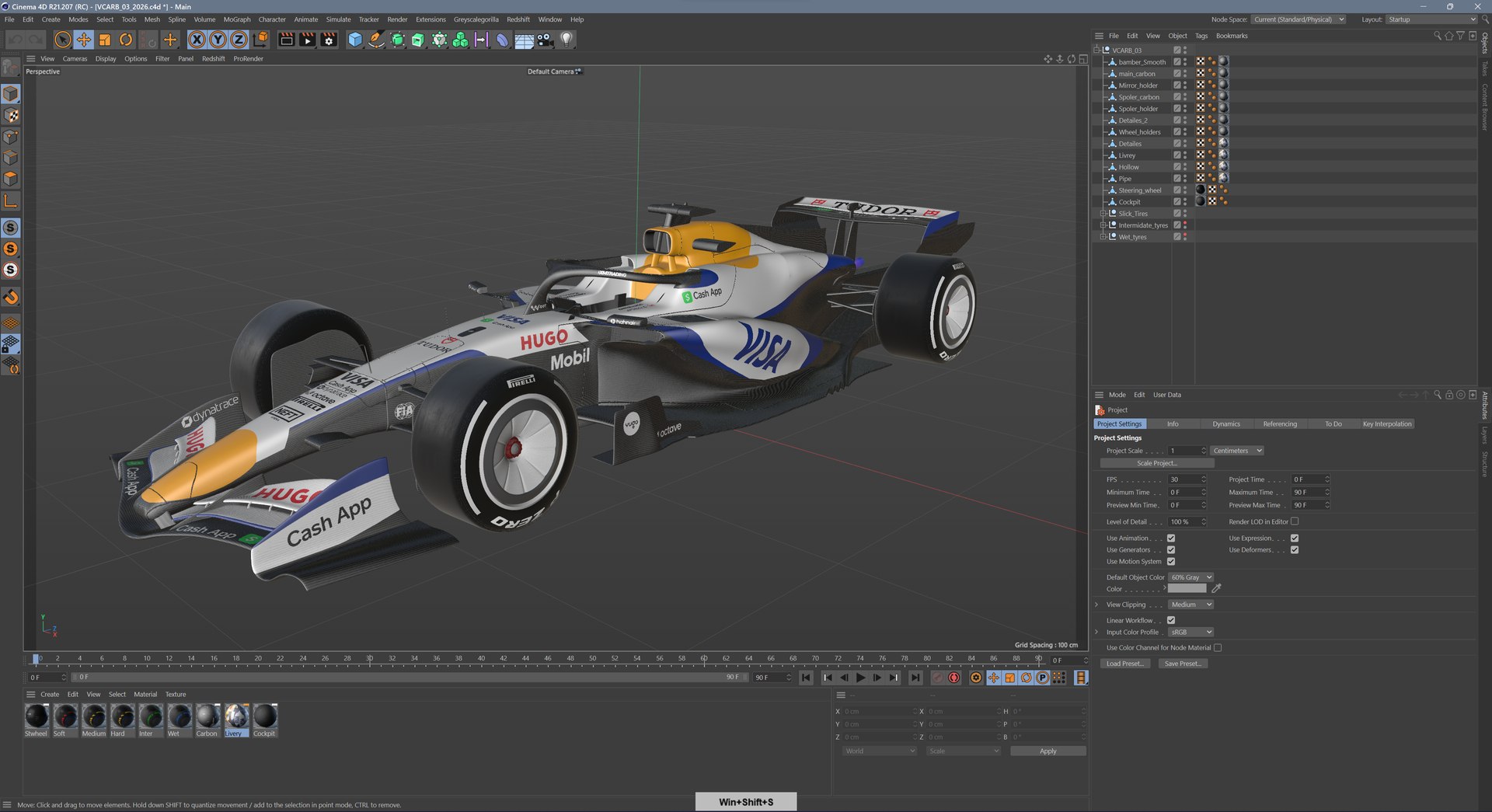
Task: Click the Save Preset button
Action: click(1183, 664)
